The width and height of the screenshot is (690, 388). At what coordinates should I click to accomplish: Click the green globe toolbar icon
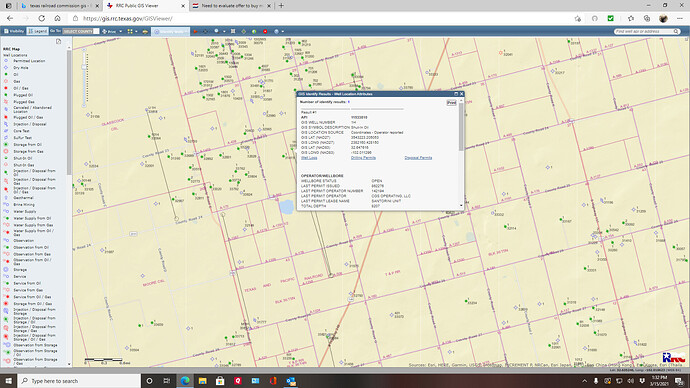click(254, 31)
